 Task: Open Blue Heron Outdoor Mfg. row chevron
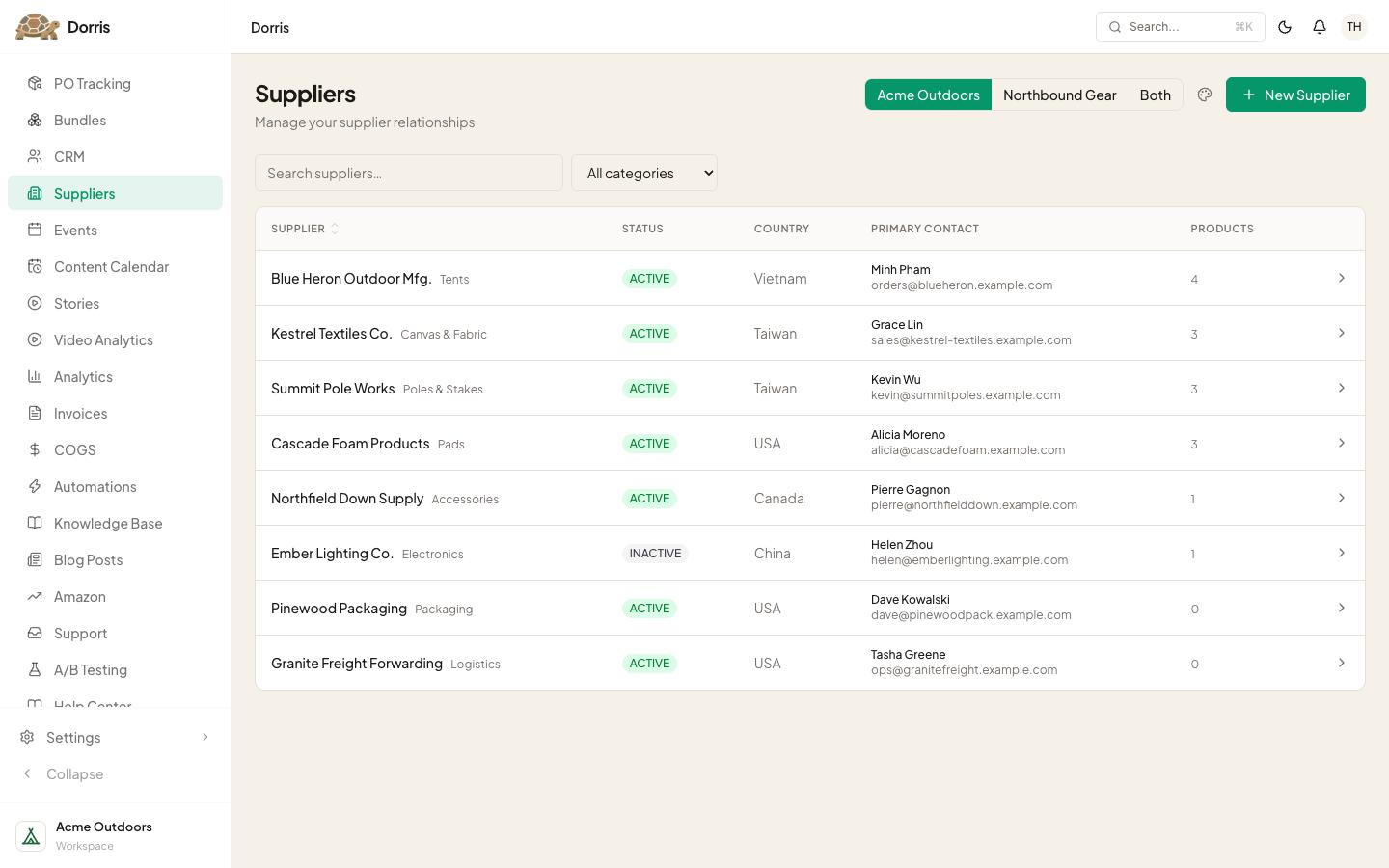[x=1341, y=279]
